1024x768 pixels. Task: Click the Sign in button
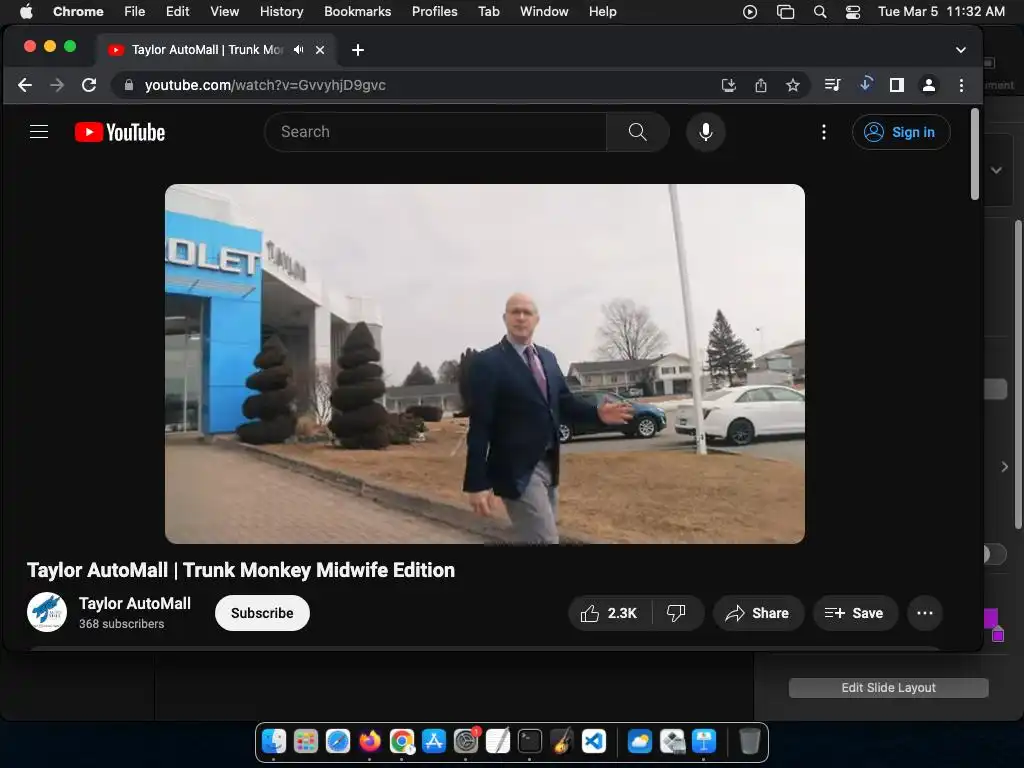tap(901, 132)
